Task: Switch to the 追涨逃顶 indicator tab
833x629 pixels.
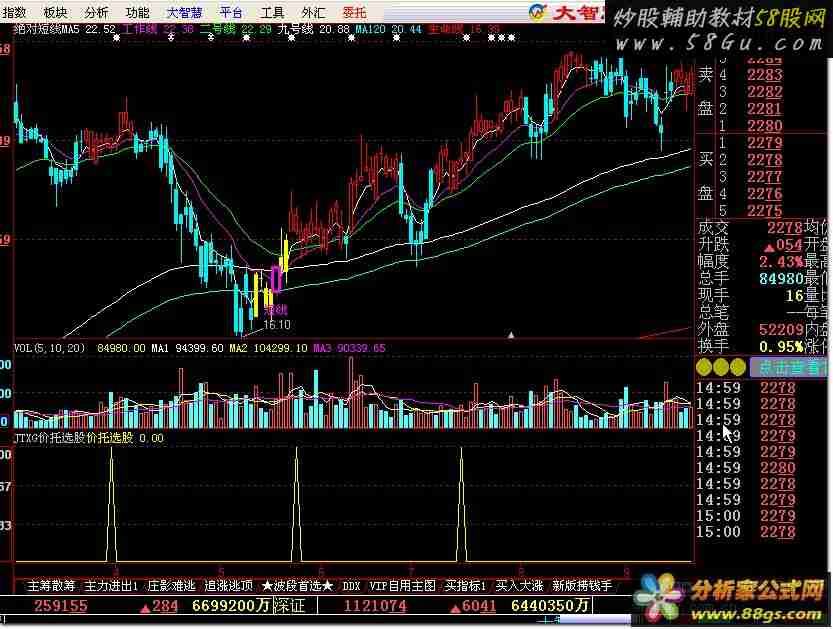Action: click(228, 586)
